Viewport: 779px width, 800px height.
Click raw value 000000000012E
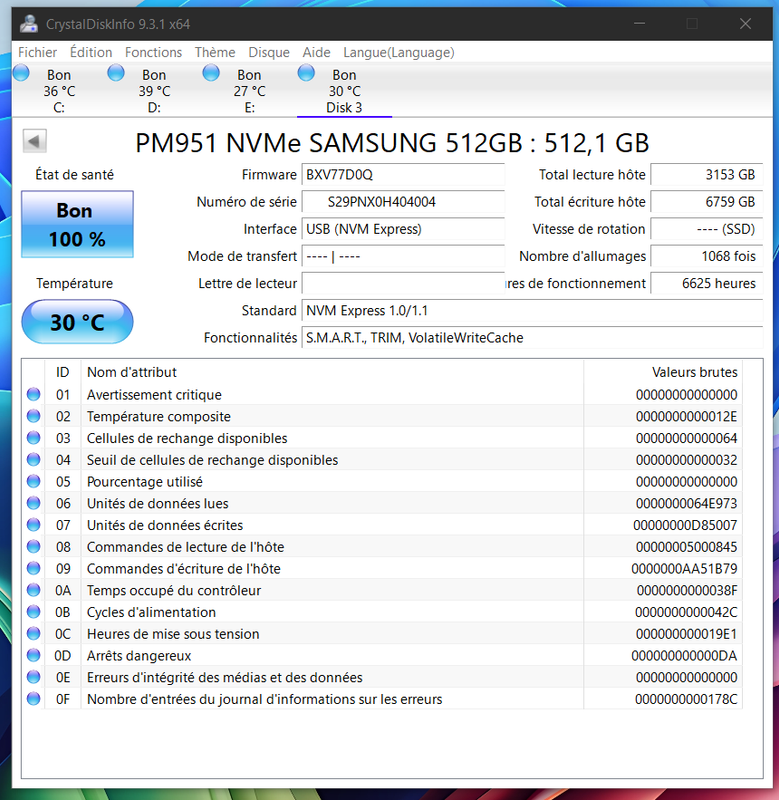tap(686, 417)
